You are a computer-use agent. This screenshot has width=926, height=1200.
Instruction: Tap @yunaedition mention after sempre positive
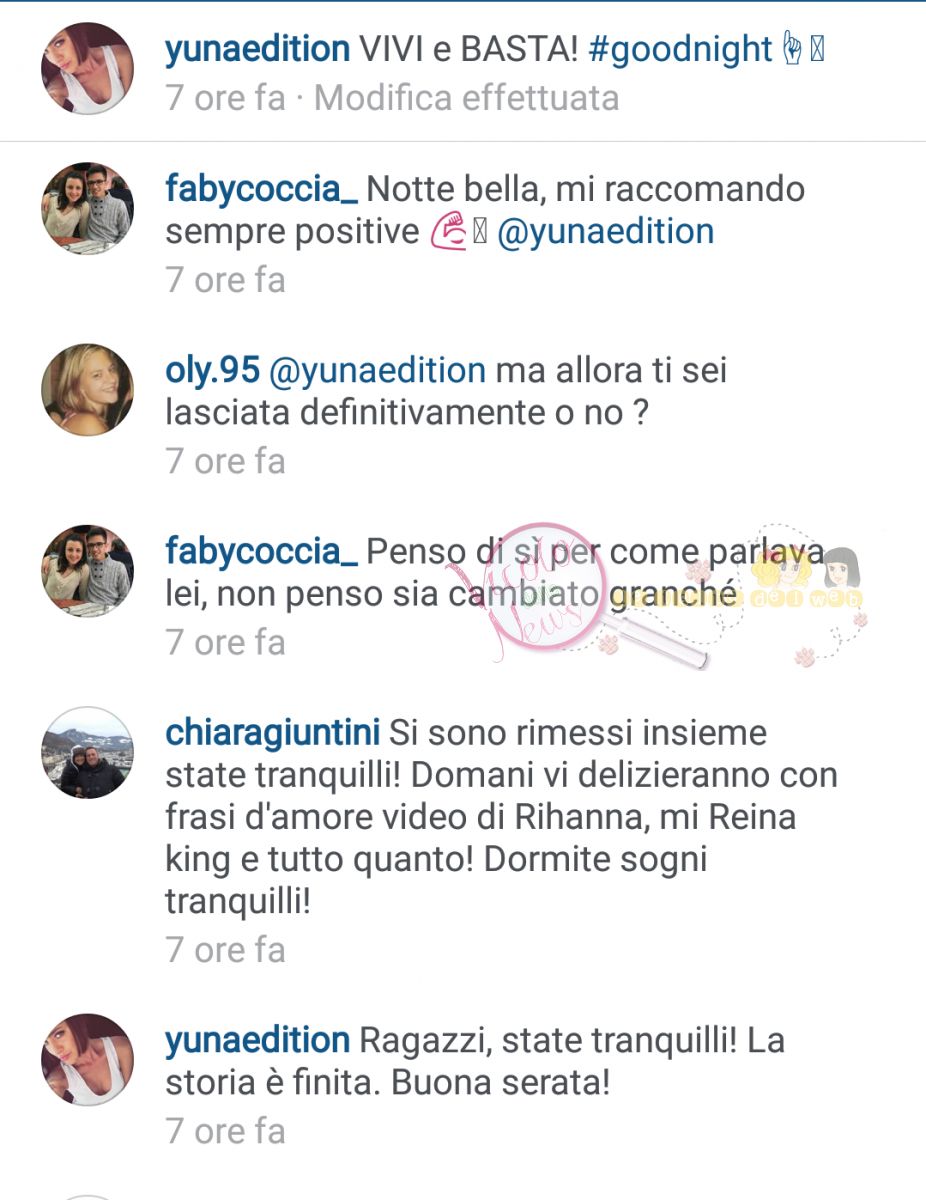(606, 232)
